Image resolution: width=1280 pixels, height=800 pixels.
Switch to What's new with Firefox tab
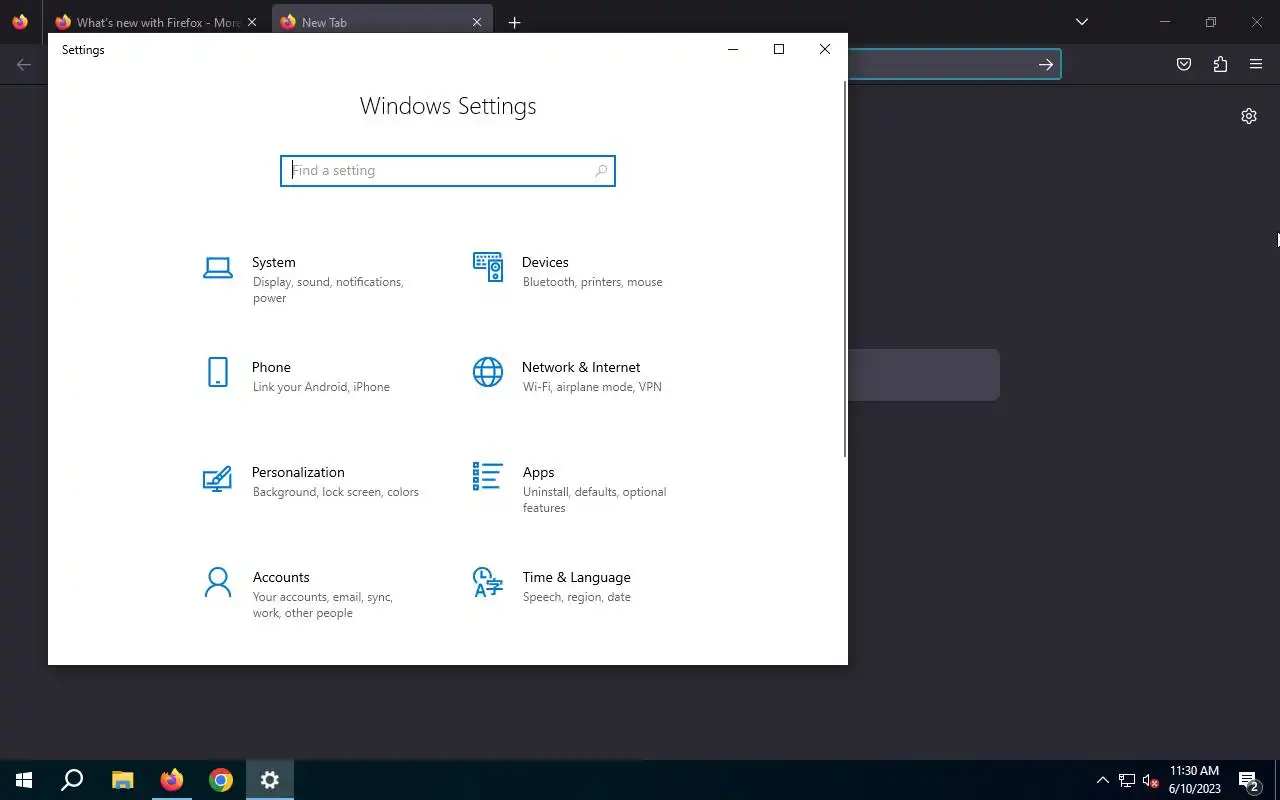coord(156,22)
